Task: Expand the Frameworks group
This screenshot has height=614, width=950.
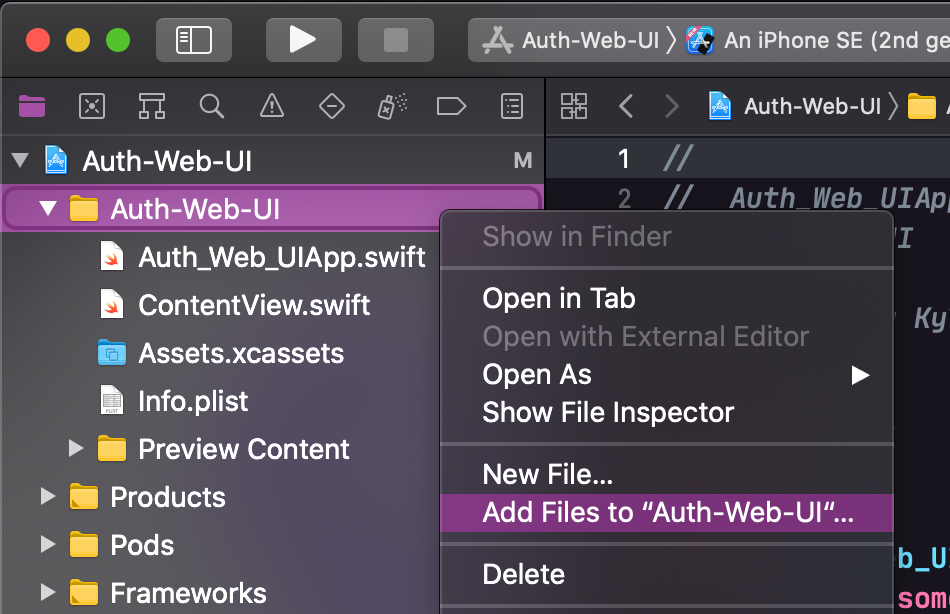Action: (48, 592)
